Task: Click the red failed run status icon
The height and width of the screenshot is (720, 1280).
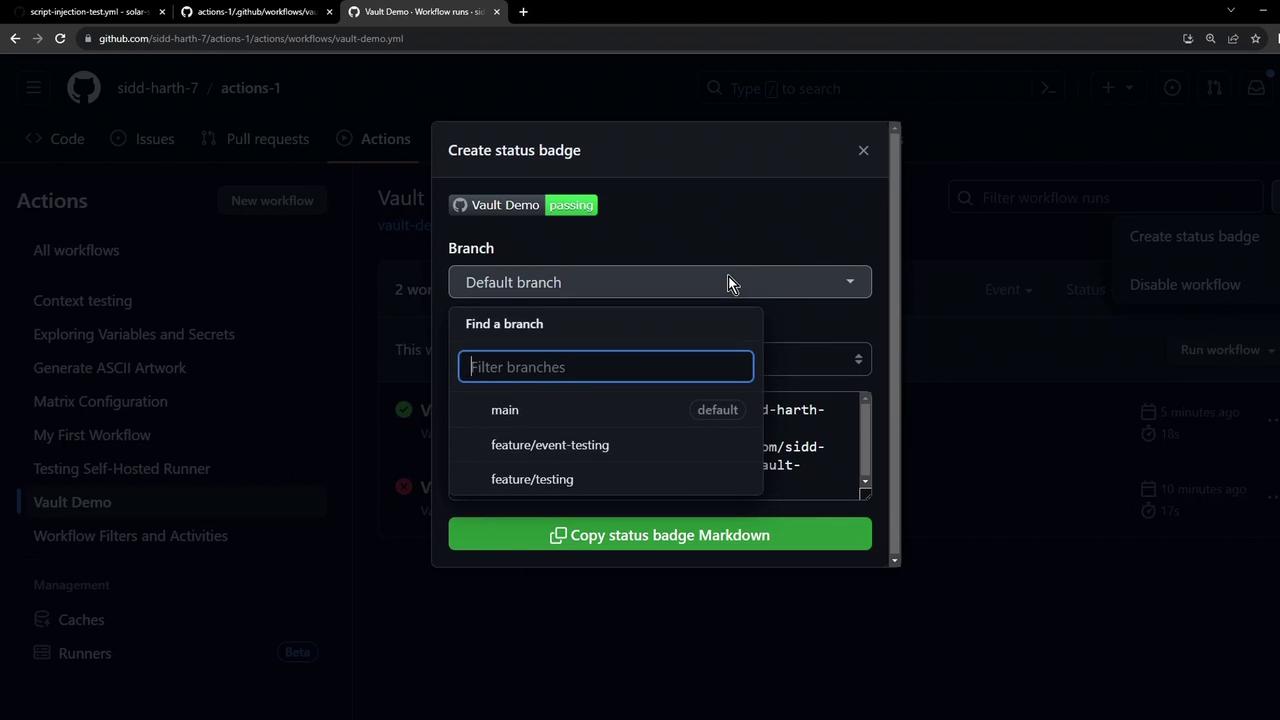Action: click(403, 487)
